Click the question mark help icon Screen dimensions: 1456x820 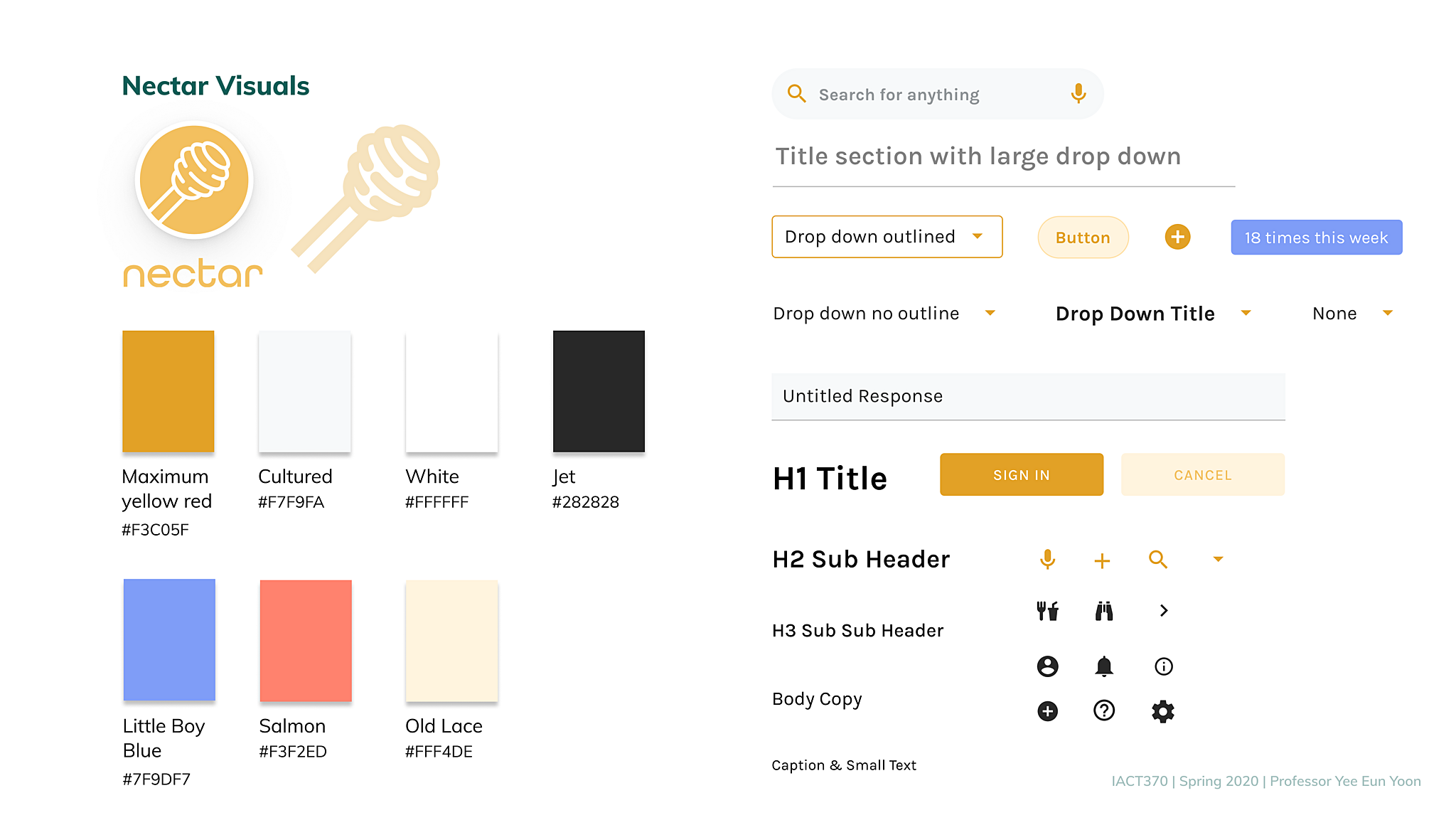tap(1103, 710)
